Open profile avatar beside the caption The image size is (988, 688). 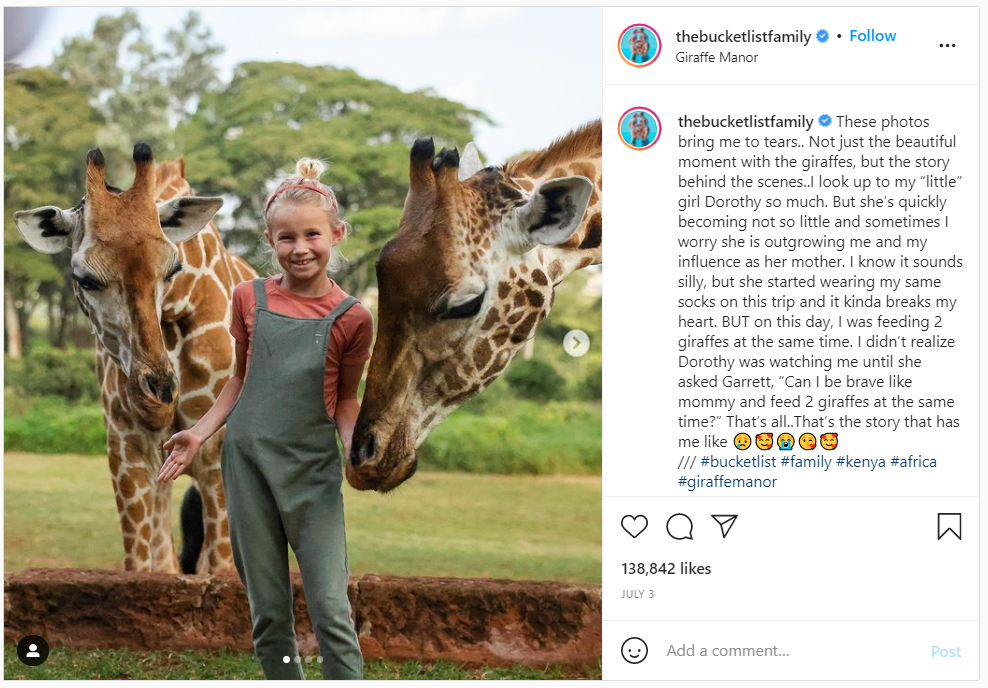(640, 131)
